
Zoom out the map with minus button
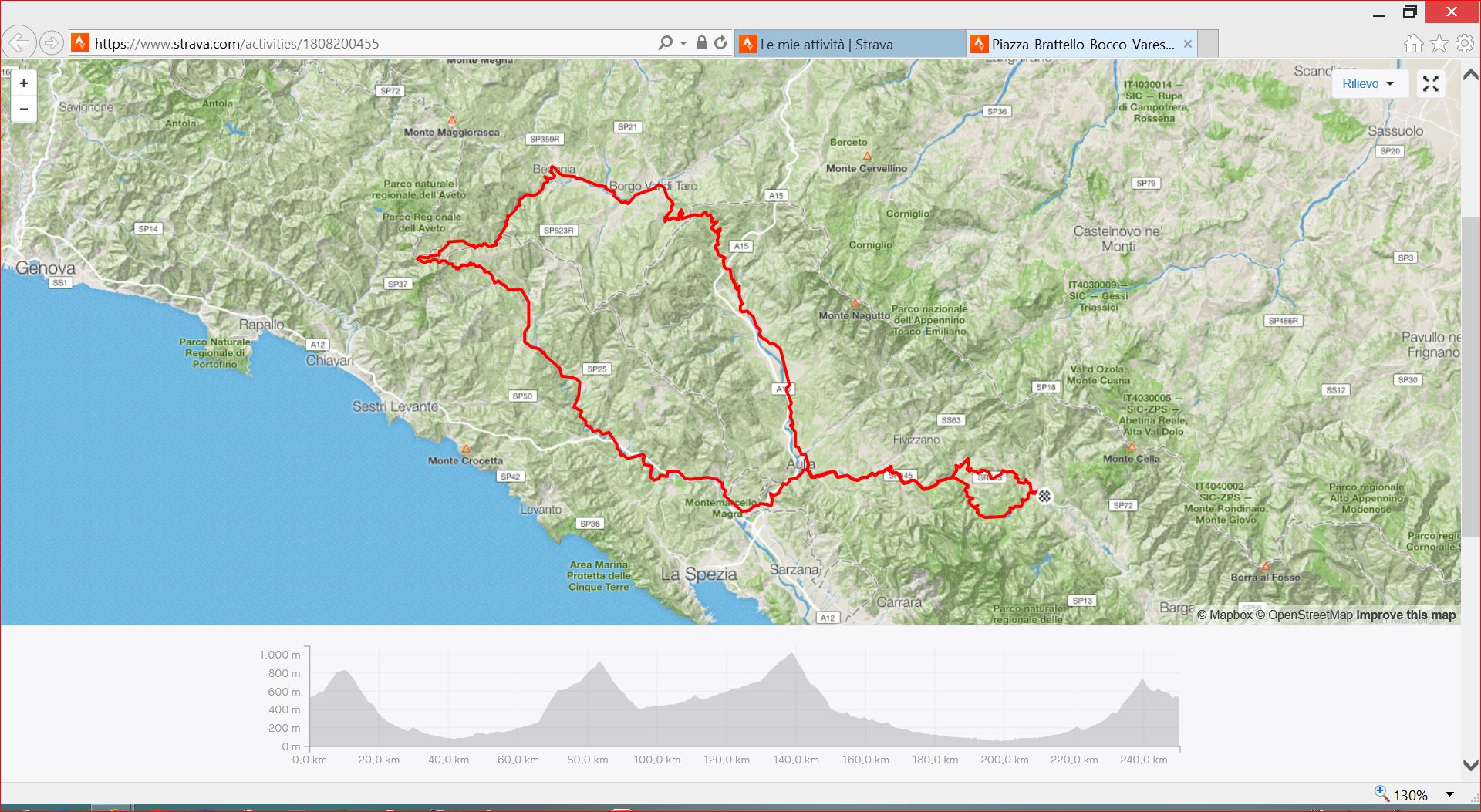point(23,110)
